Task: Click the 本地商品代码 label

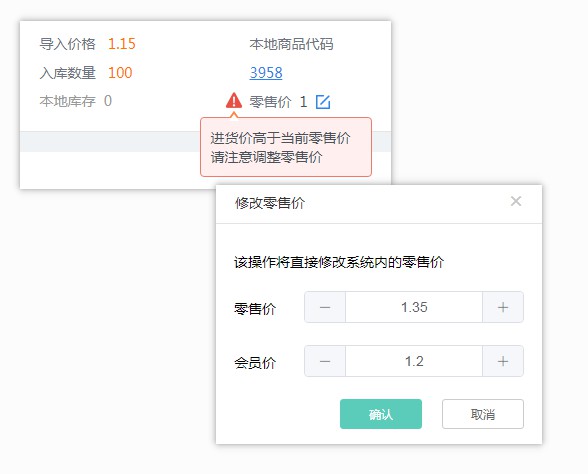Action: point(291,44)
